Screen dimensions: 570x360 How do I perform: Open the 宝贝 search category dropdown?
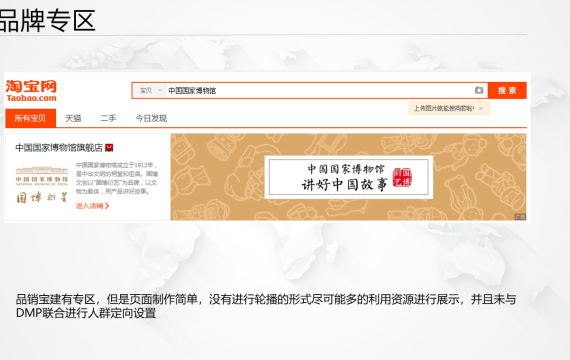pyautogui.click(x=150, y=91)
